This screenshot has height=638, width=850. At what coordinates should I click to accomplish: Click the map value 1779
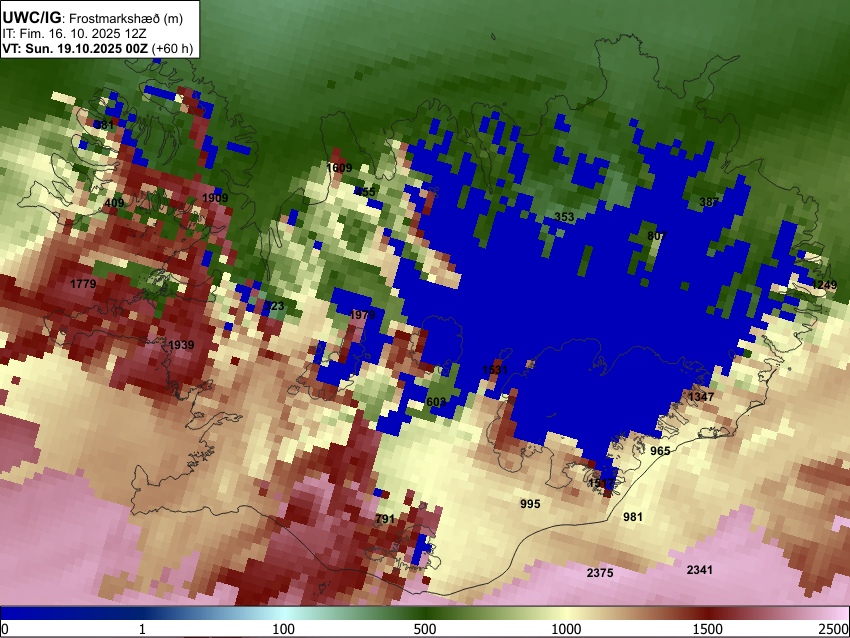pos(83,283)
